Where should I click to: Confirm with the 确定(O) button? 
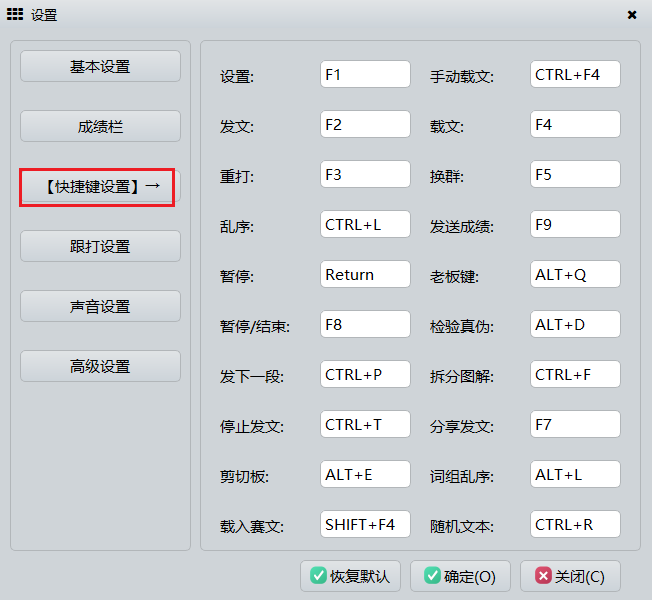point(460,576)
